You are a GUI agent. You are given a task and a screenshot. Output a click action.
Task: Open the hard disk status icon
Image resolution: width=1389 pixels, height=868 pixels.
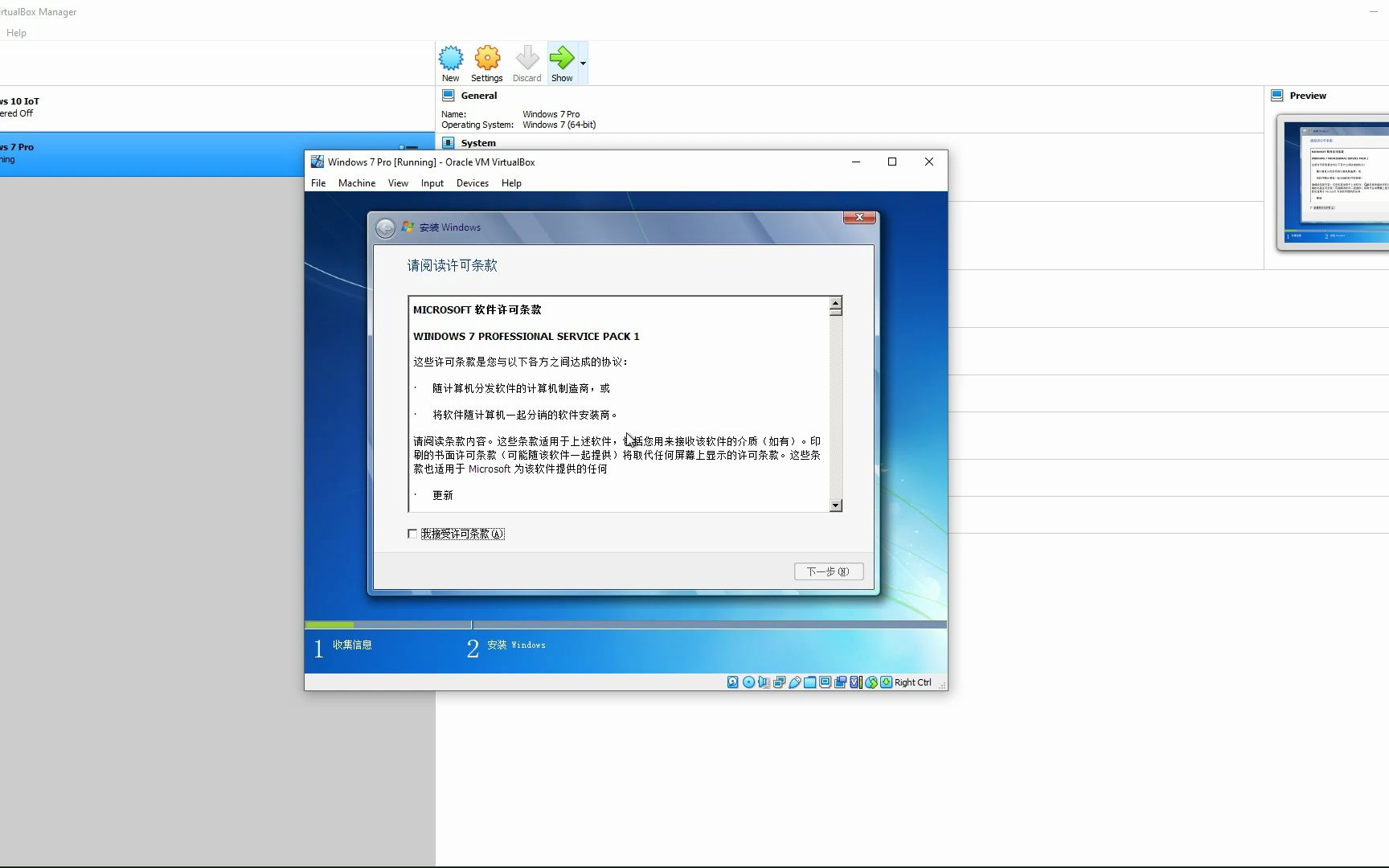point(732,682)
